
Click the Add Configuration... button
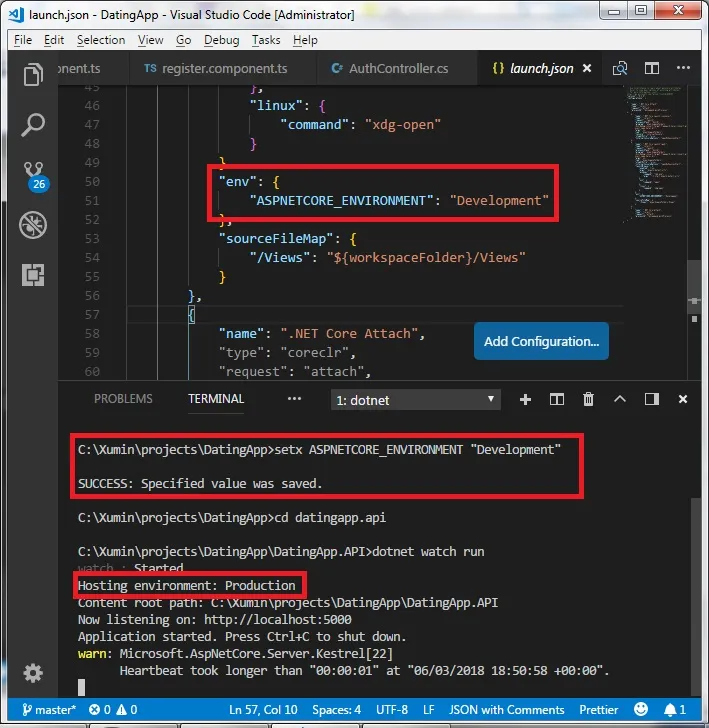point(541,341)
